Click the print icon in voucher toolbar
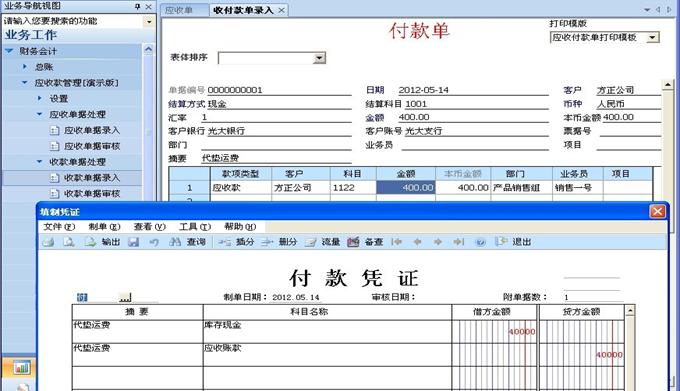The height and width of the screenshot is (391, 680). [48, 242]
